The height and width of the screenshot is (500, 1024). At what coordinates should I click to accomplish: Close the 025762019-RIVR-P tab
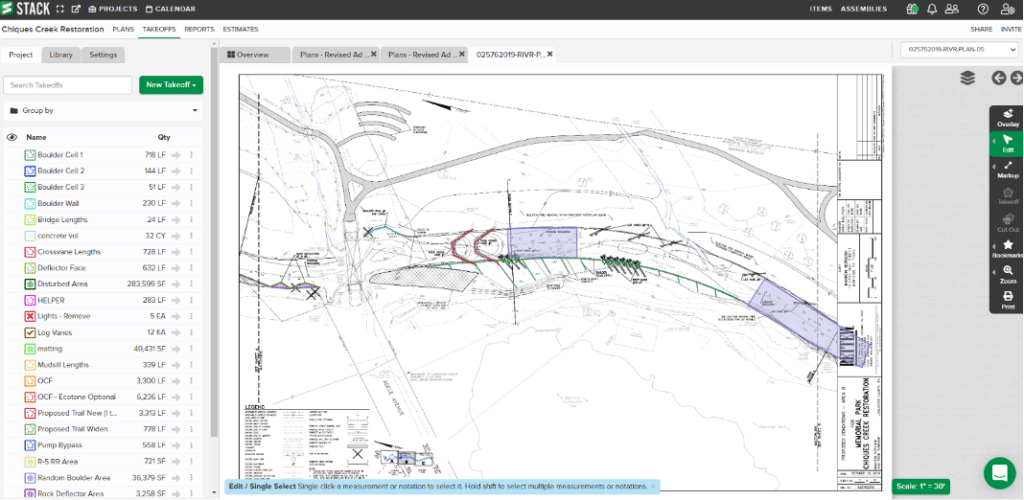coord(550,55)
